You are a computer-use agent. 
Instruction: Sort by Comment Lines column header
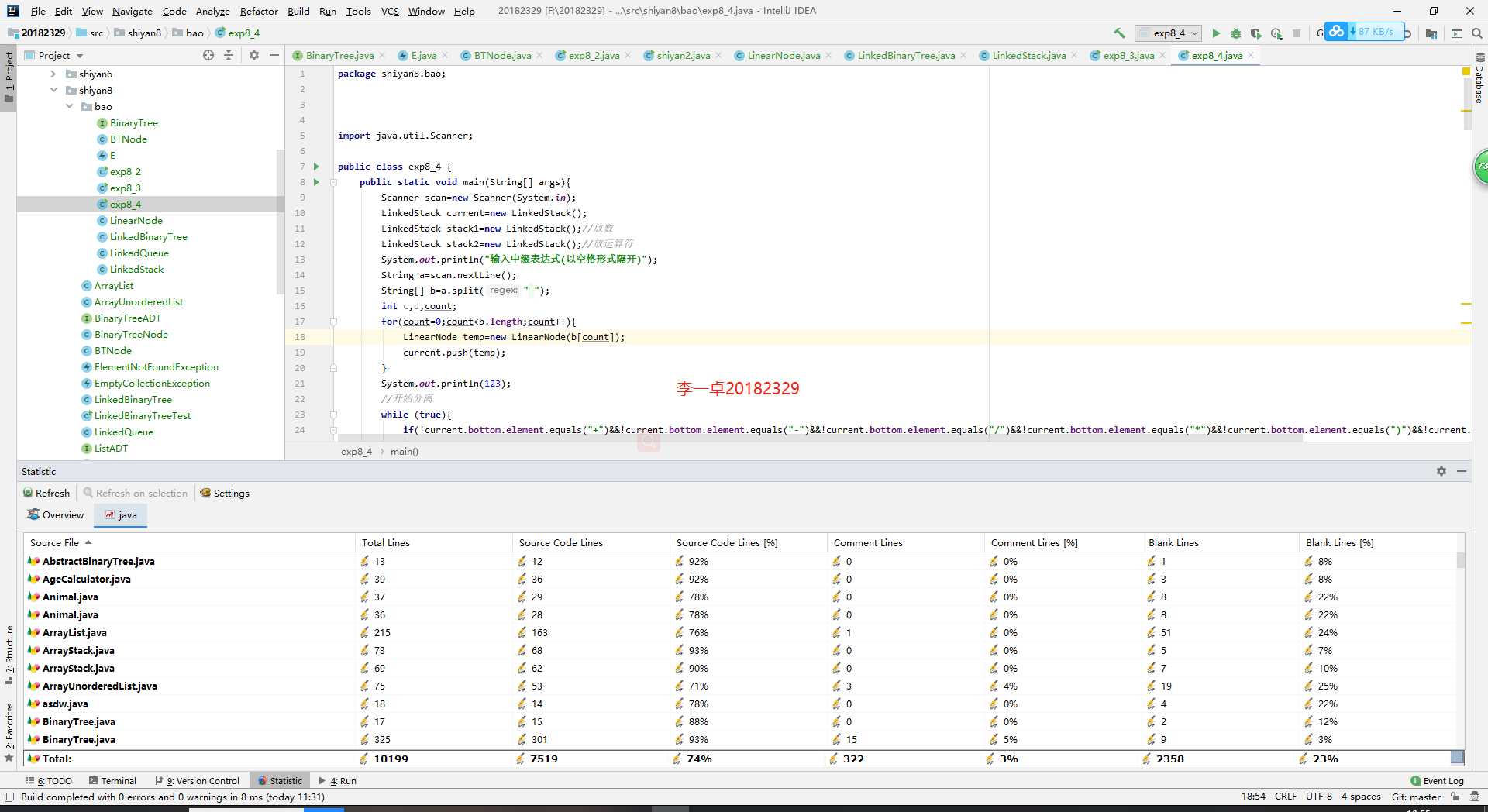905,543
